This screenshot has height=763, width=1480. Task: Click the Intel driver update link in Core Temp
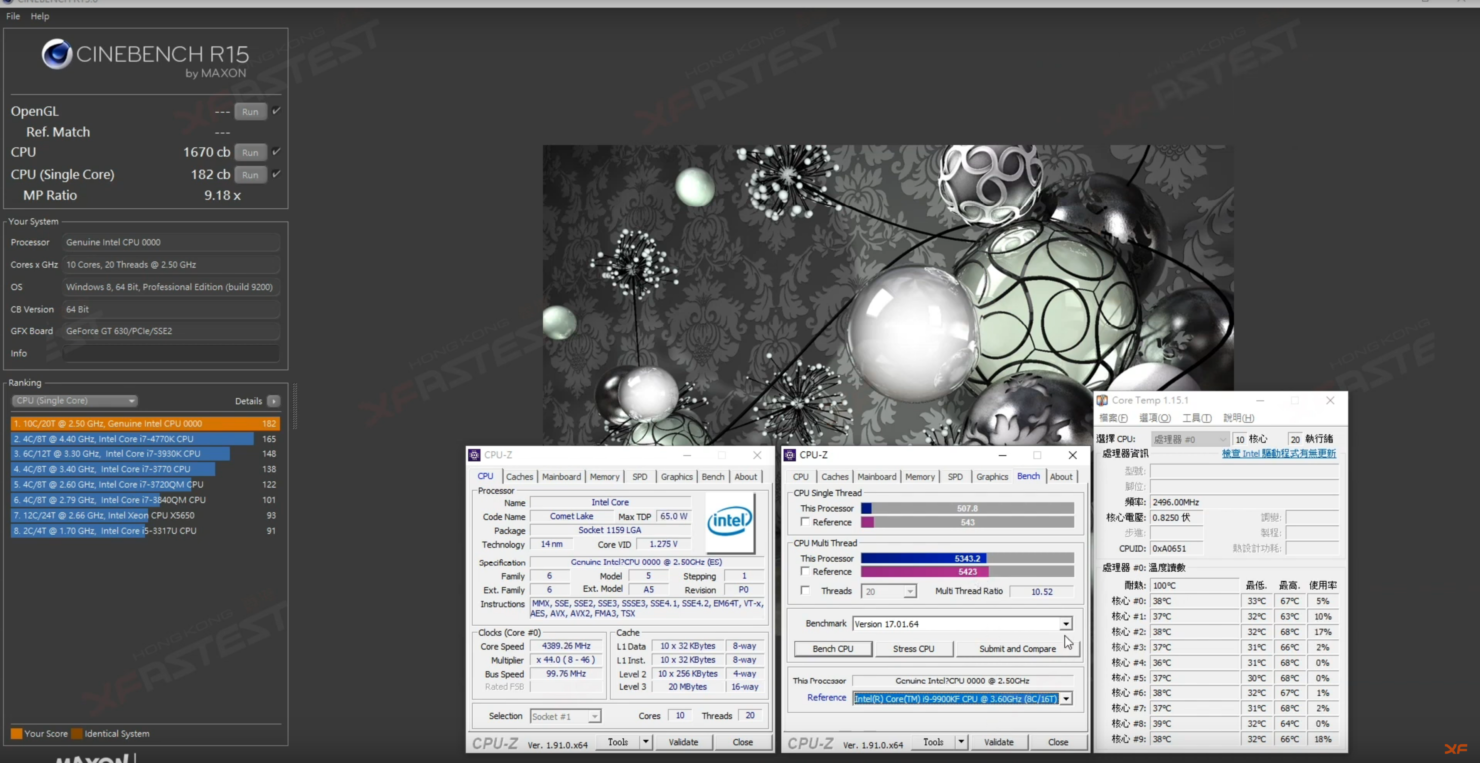pos(1278,454)
